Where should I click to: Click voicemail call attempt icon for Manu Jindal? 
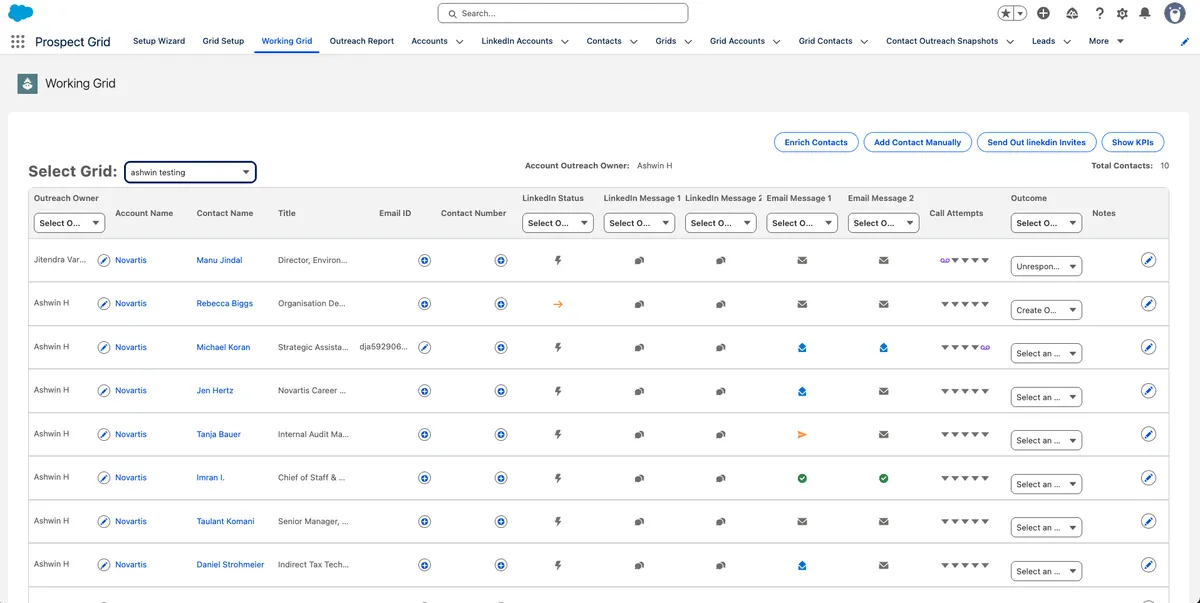coord(945,260)
